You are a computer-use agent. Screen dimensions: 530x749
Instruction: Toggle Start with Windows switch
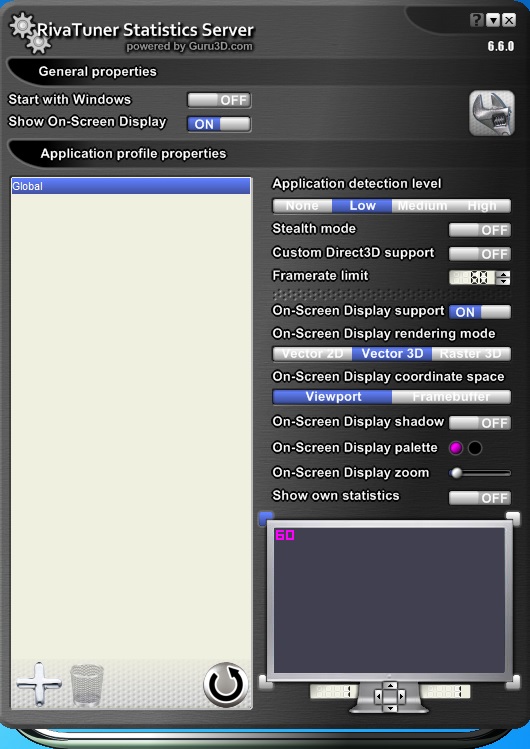(219, 100)
